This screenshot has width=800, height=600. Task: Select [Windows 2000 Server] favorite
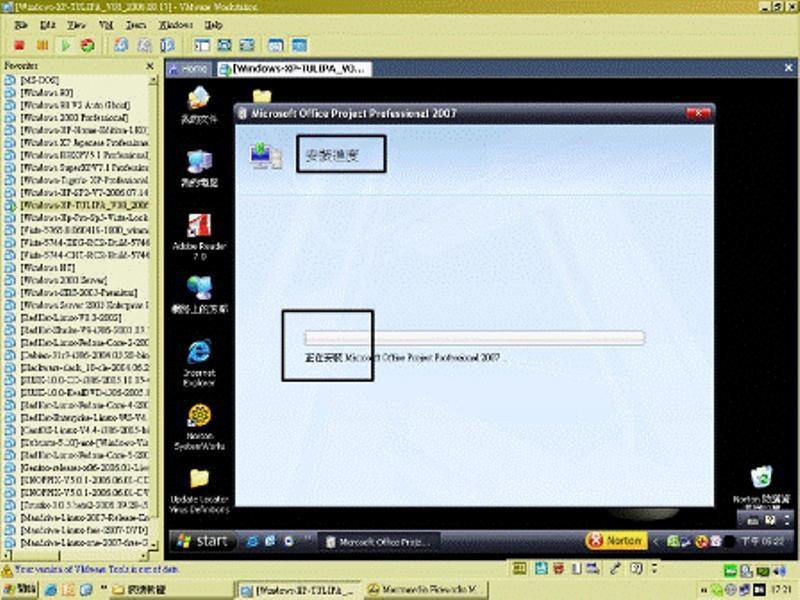coord(63,280)
